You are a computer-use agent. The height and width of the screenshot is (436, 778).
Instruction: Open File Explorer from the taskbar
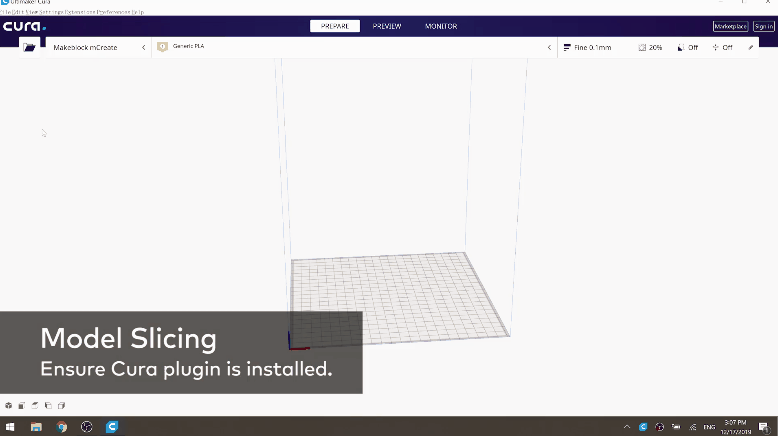click(x=36, y=427)
